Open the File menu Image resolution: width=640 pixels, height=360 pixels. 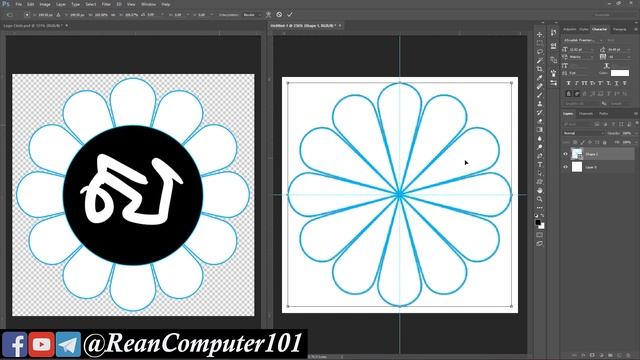pyautogui.click(x=18, y=4)
